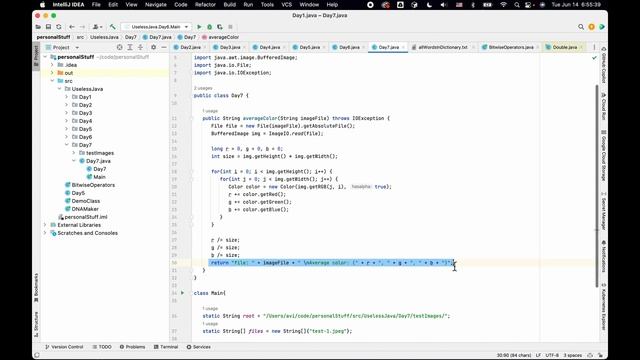Click the green inspection checkmark in editor
This screenshot has height=360, width=640.
coord(594,58)
